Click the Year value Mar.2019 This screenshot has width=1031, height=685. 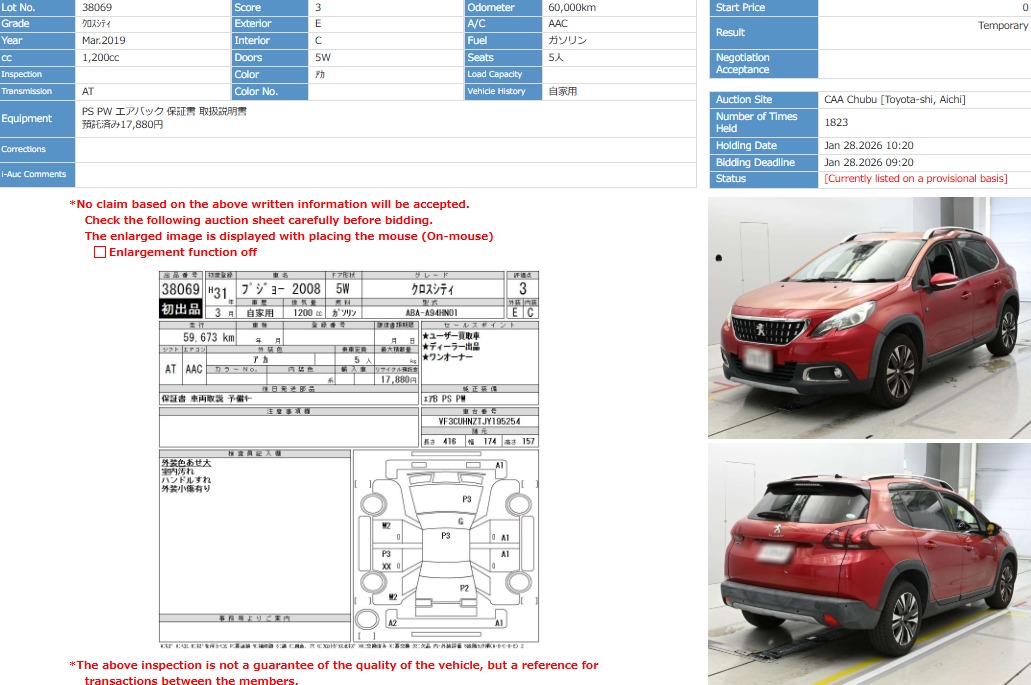[103, 40]
